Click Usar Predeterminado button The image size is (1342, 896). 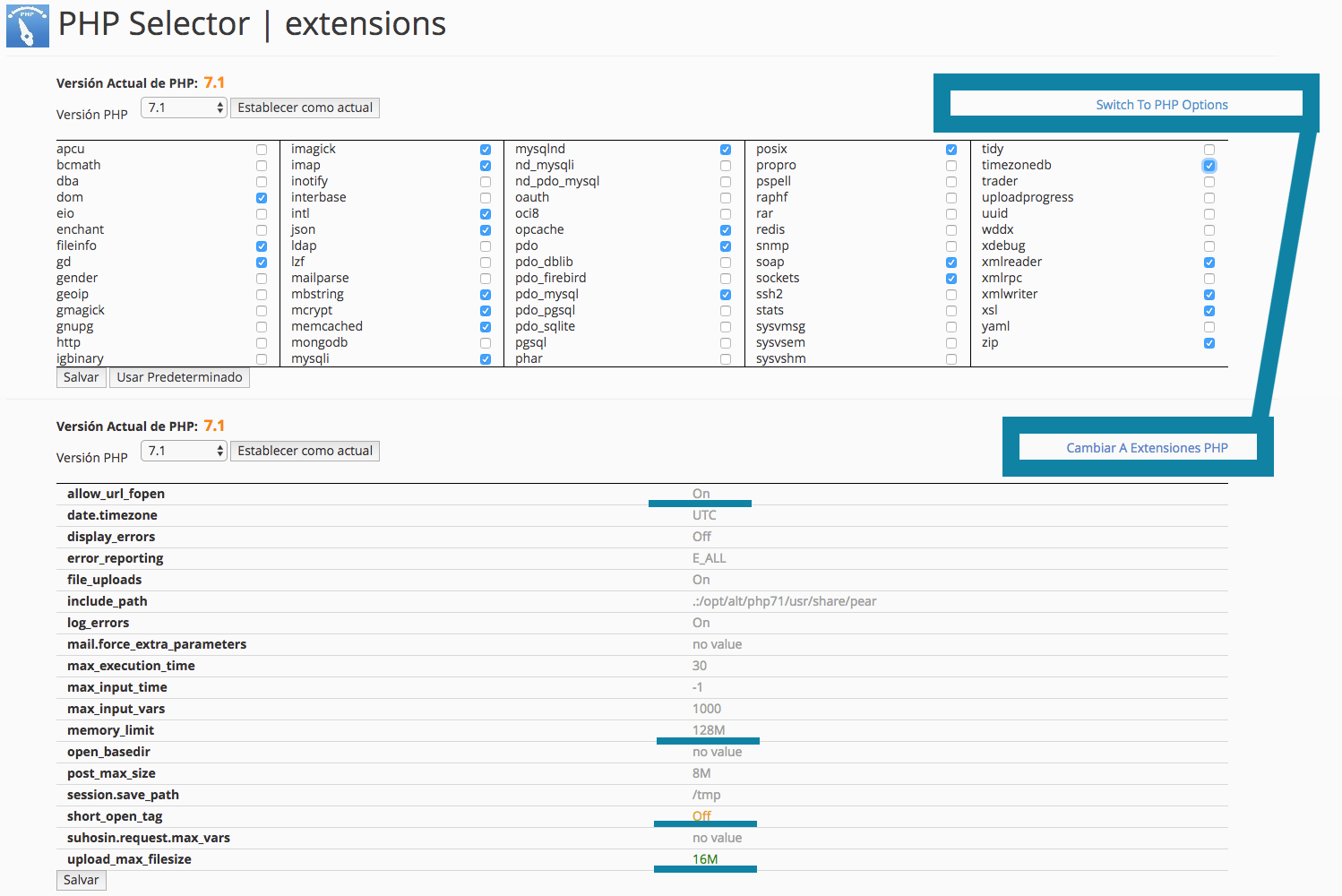[x=179, y=377]
